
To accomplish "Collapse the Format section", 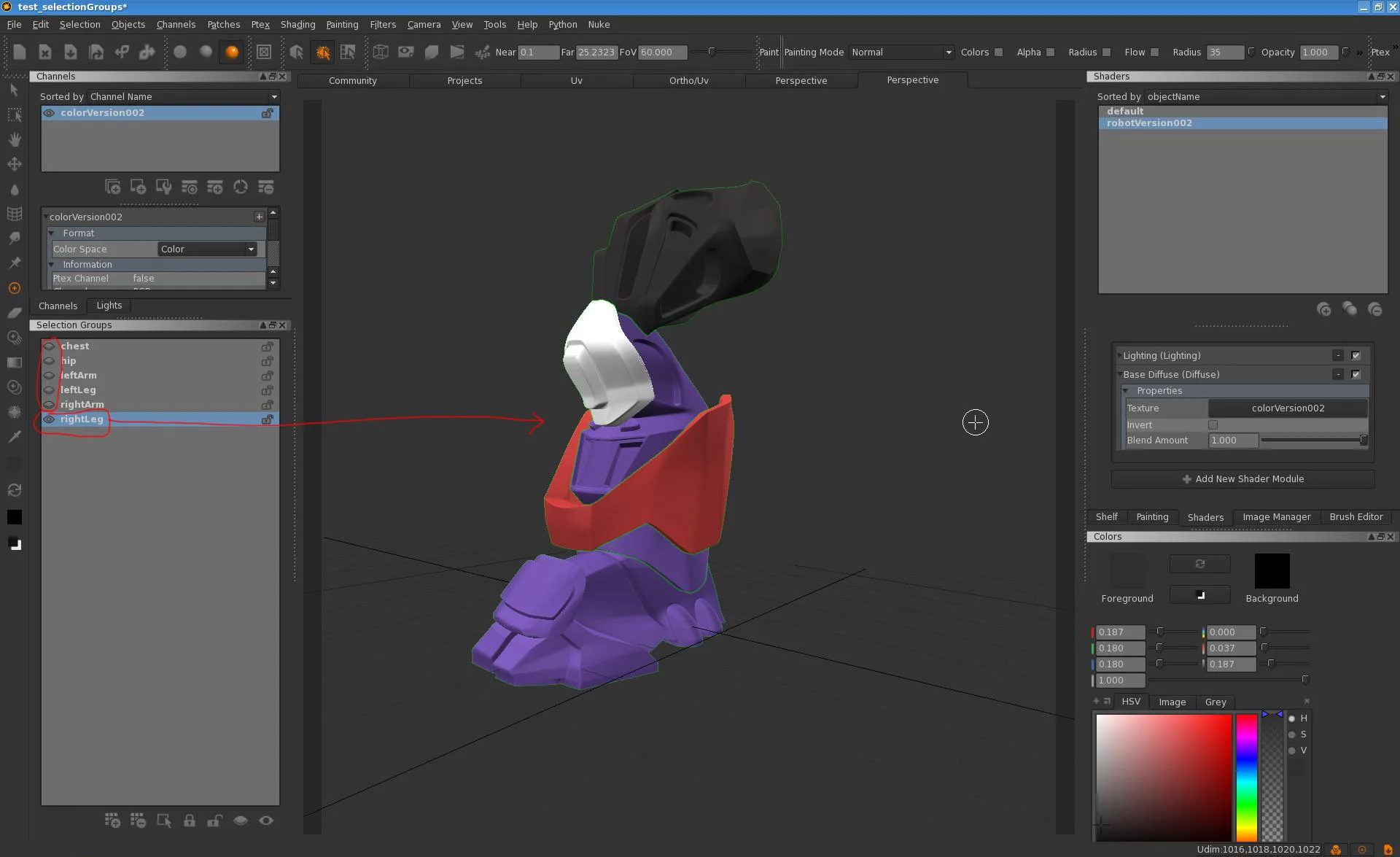I will pyautogui.click(x=52, y=233).
